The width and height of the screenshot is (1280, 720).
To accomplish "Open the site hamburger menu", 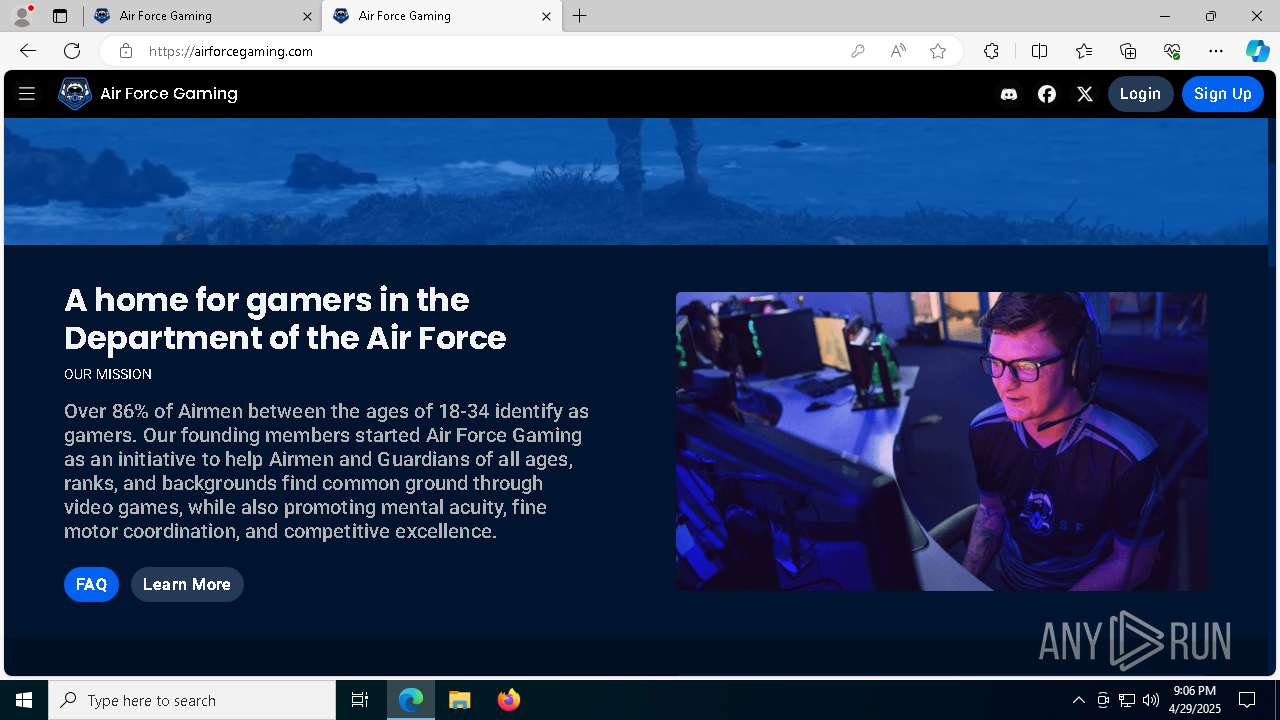I will click(x=27, y=94).
